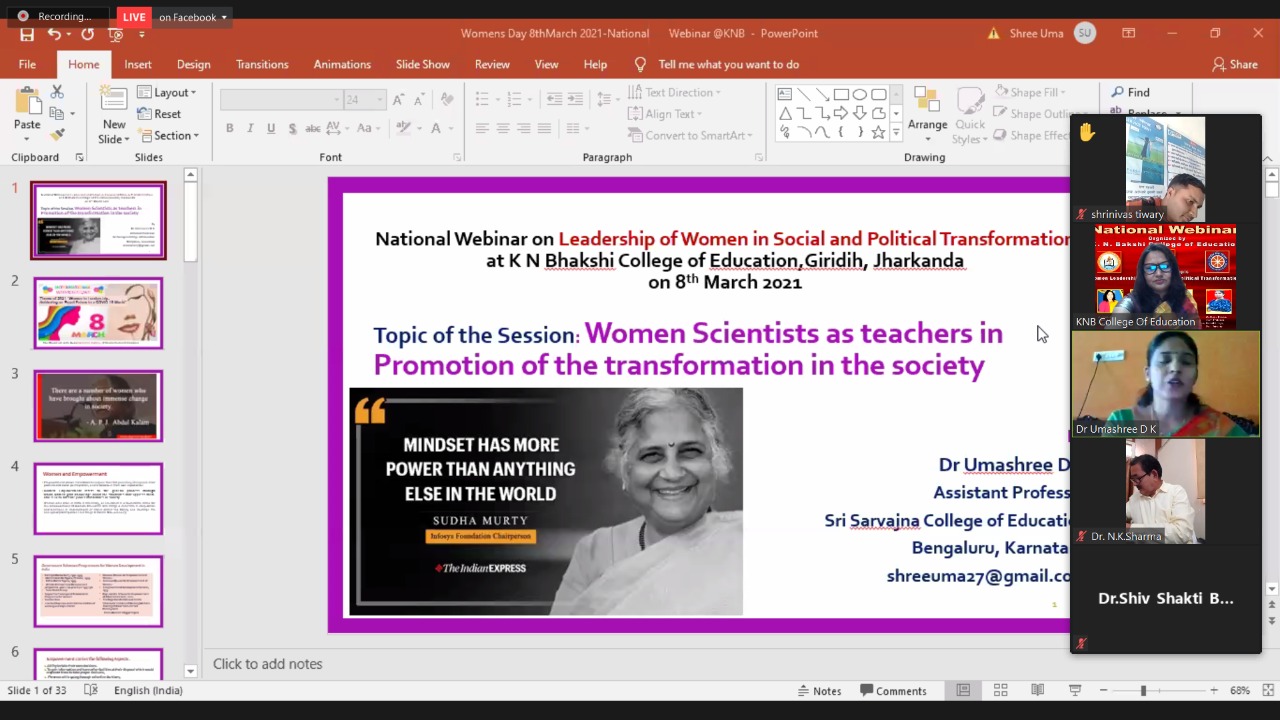Expand the Section dropdown
1280x720 pixels.
pos(169,135)
